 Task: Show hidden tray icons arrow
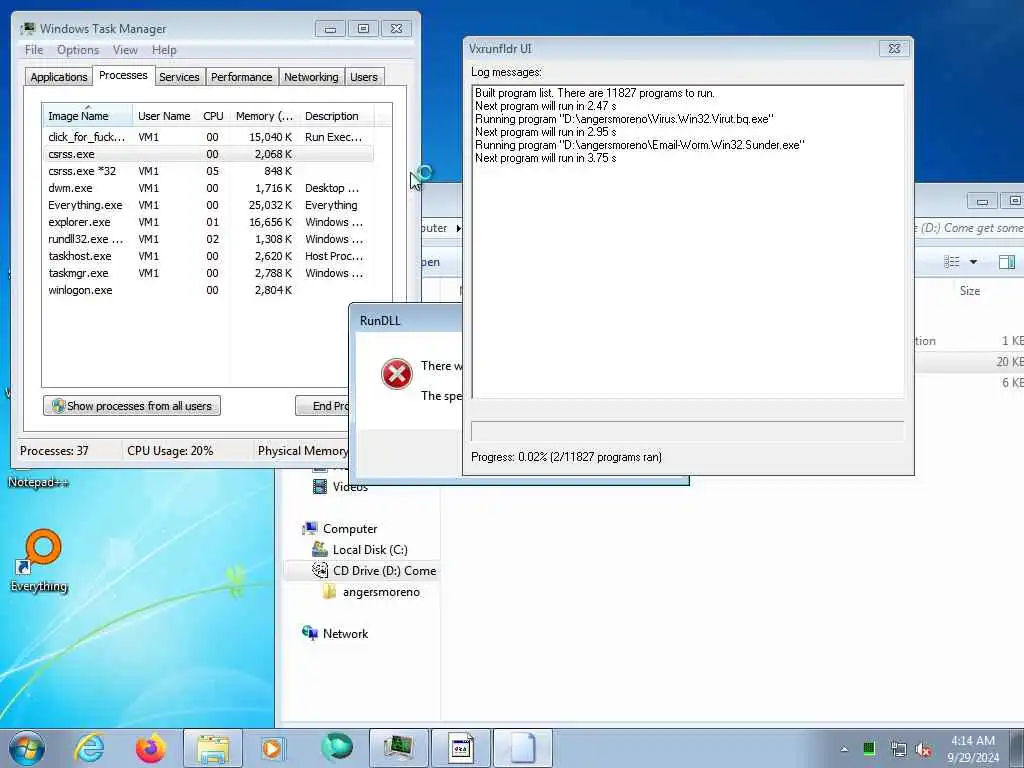[844, 749]
